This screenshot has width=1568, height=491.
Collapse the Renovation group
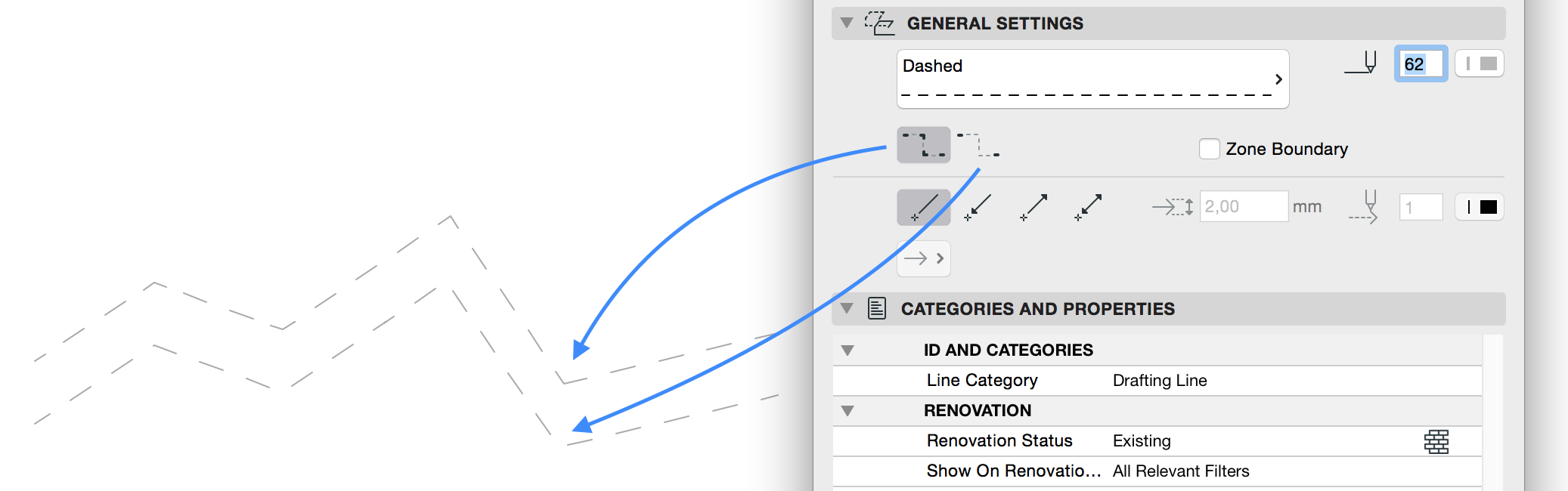pos(848,411)
